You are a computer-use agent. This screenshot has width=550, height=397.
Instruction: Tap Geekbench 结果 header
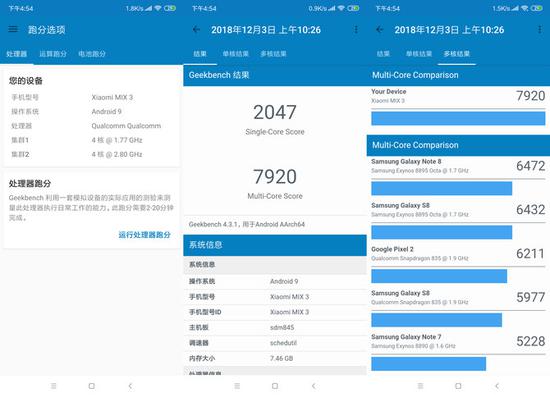point(275,75)
